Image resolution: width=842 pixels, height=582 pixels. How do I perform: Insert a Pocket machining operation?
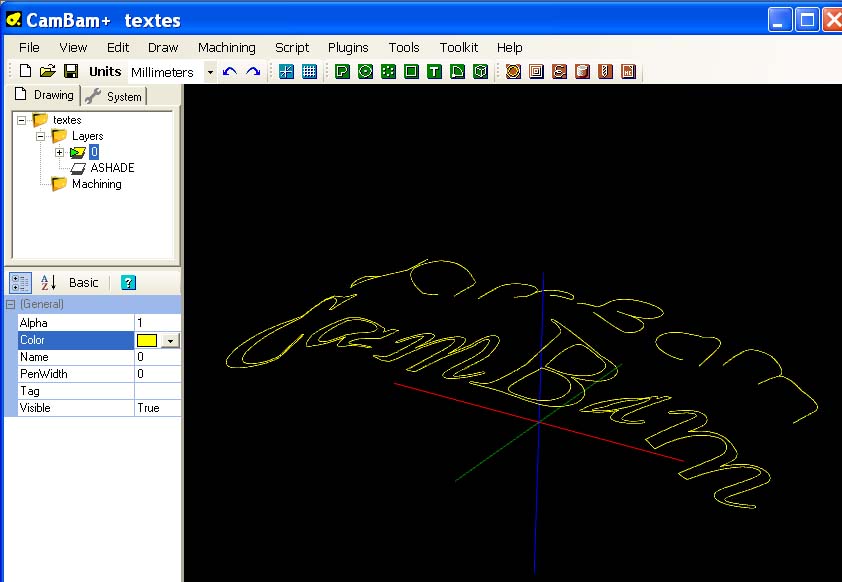click(536, 71)
